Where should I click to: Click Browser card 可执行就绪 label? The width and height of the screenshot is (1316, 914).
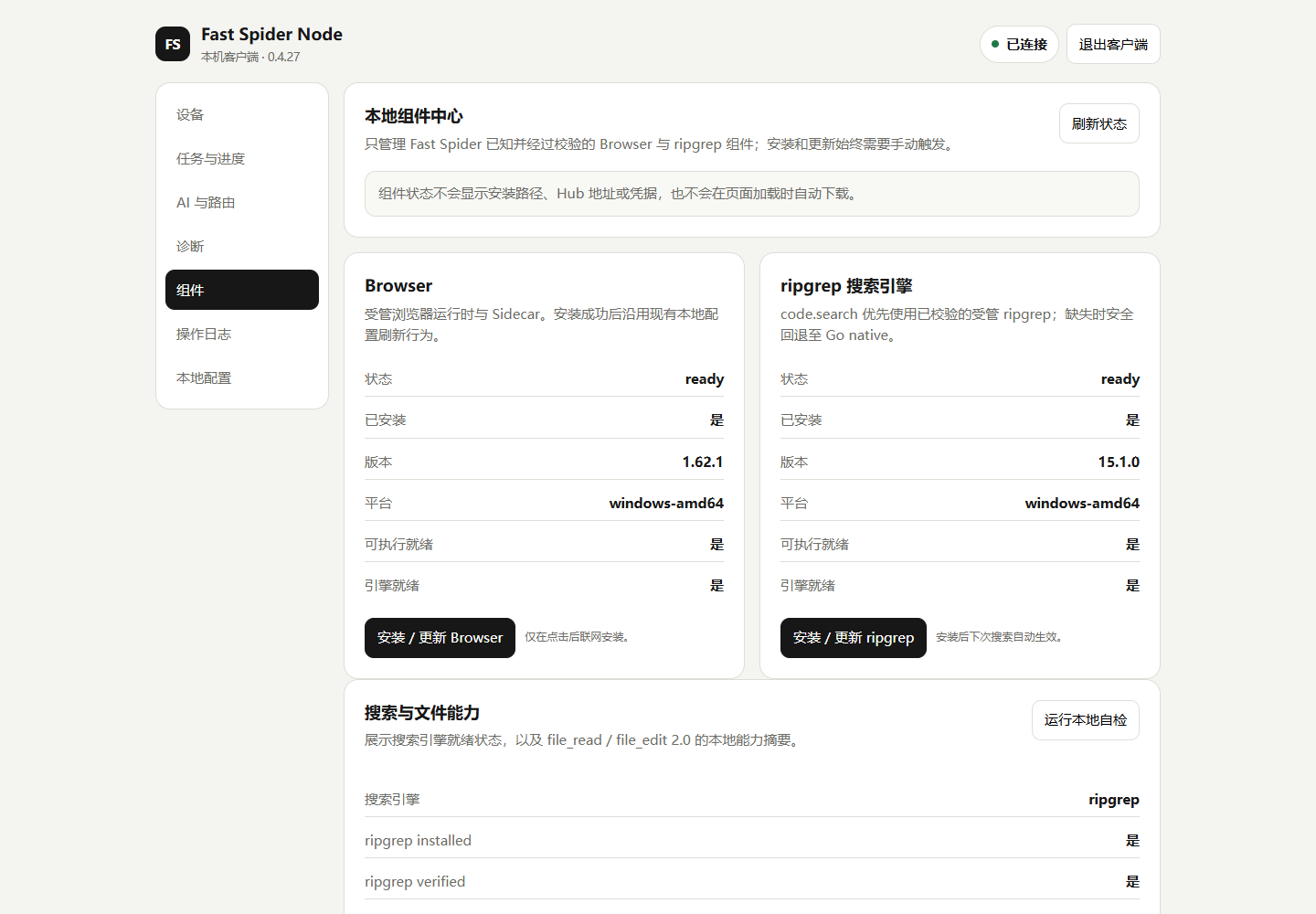pos(399,544)
